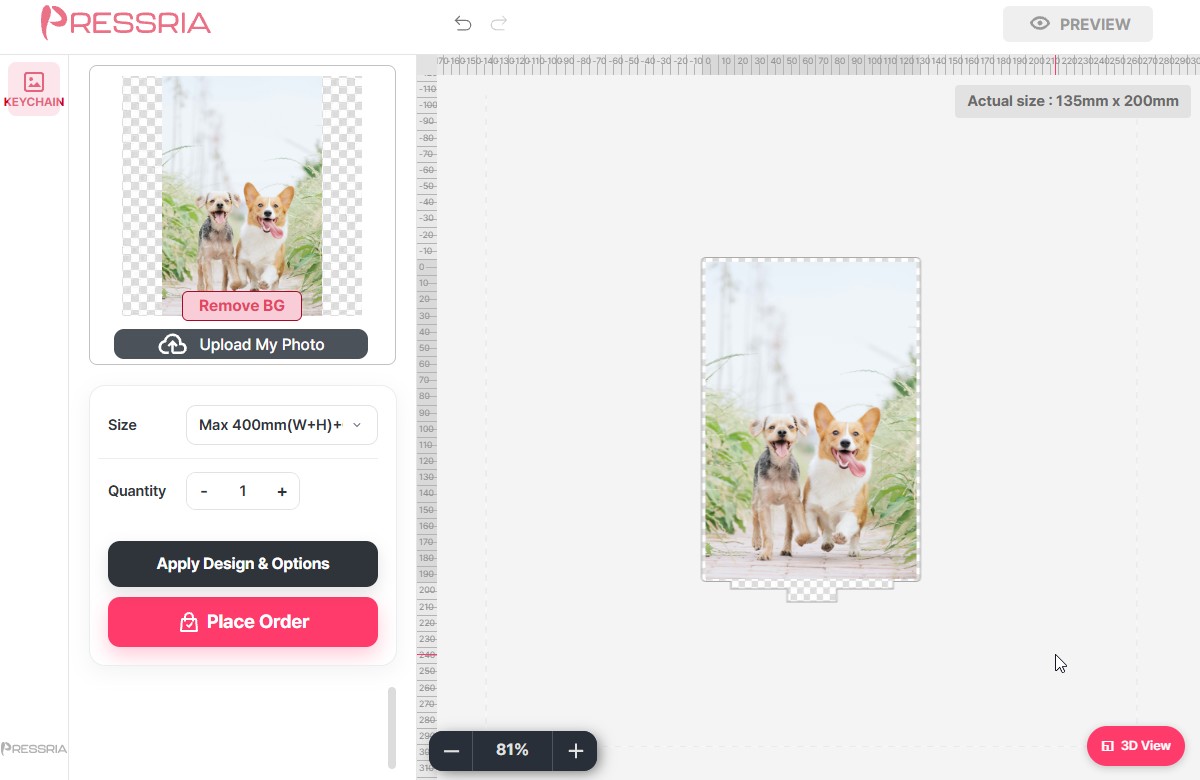The height and width of the screenshot is (780, 1200).
Task: Click the quantity value field
Action: coord(243,491)
